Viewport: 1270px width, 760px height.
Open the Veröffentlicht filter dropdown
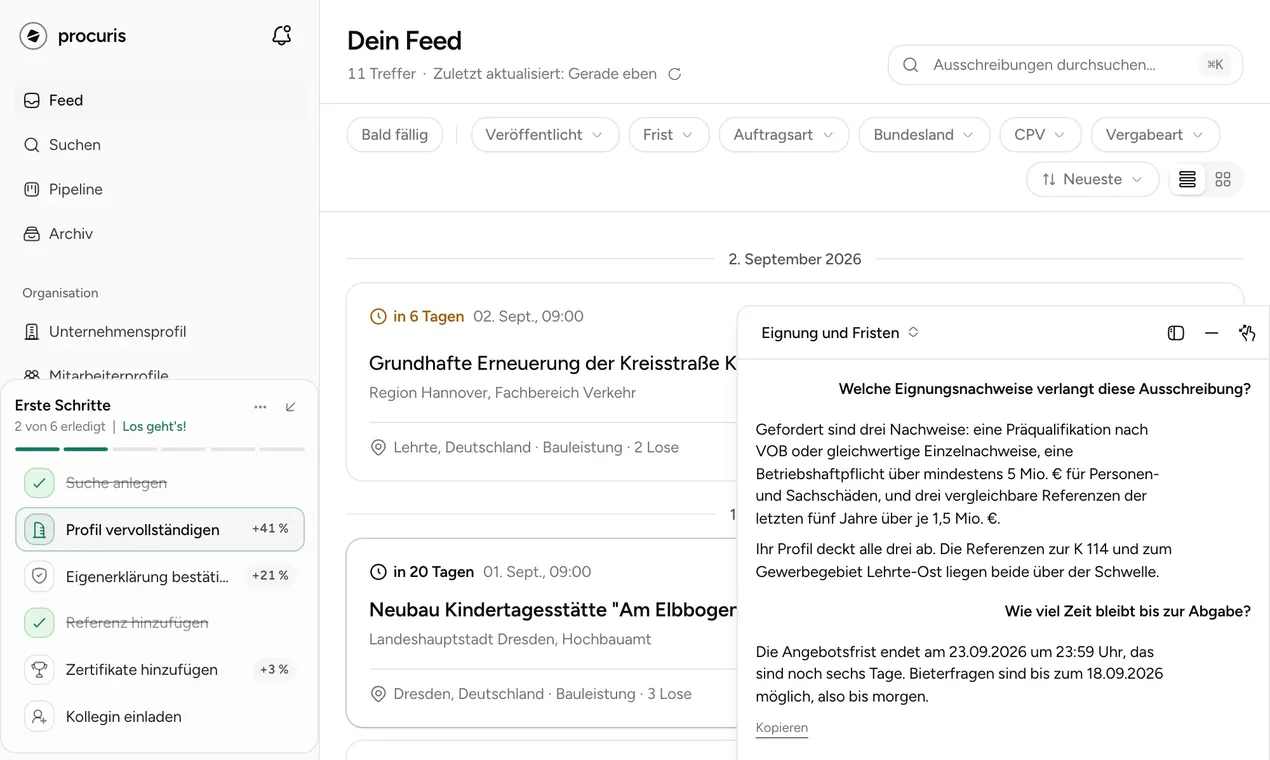tap(545, 135)
